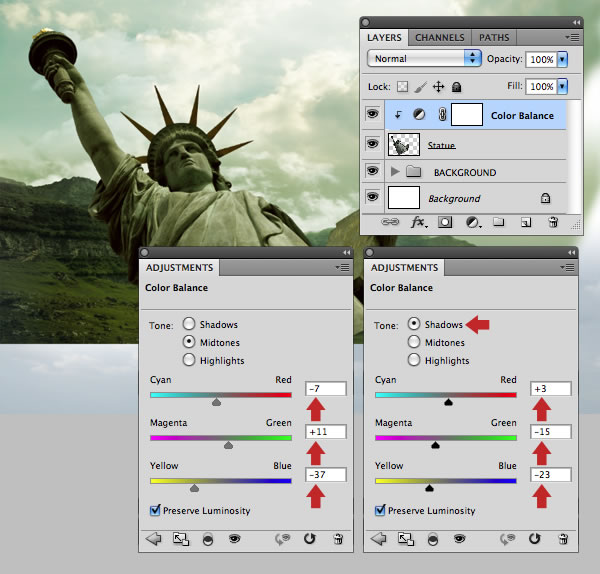Click the Color Balance adjustment layer icon
600x574 pixels.
(419, 114)
